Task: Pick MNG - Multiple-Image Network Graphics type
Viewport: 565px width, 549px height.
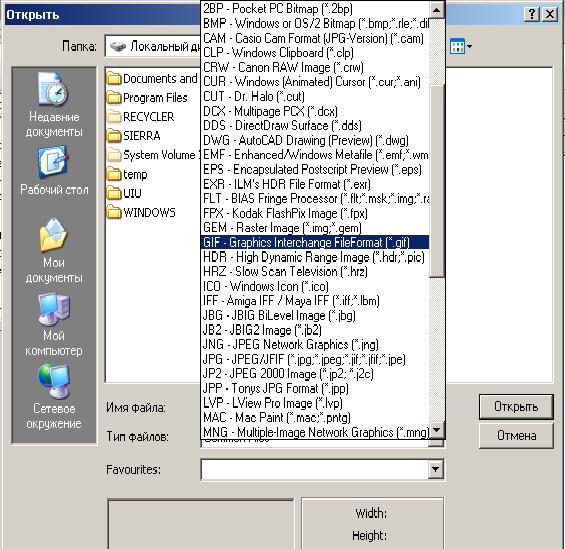Action: (315, 432)
